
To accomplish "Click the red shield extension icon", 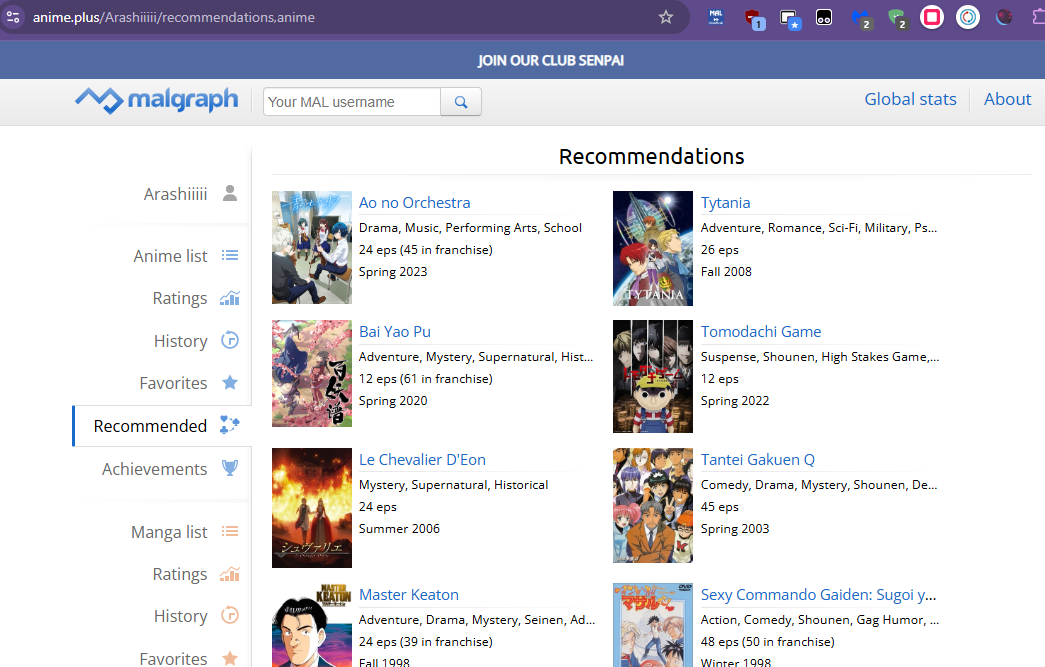I will click(754, 19).
